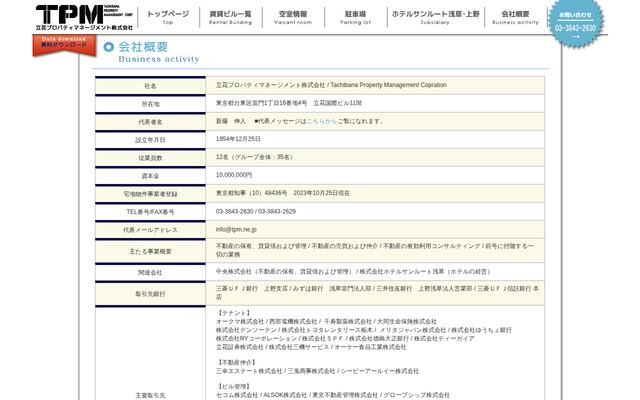This screenshot has height=400, width=640.
Task: Go to 空室情報 Vacant room page
Action: 293,17
